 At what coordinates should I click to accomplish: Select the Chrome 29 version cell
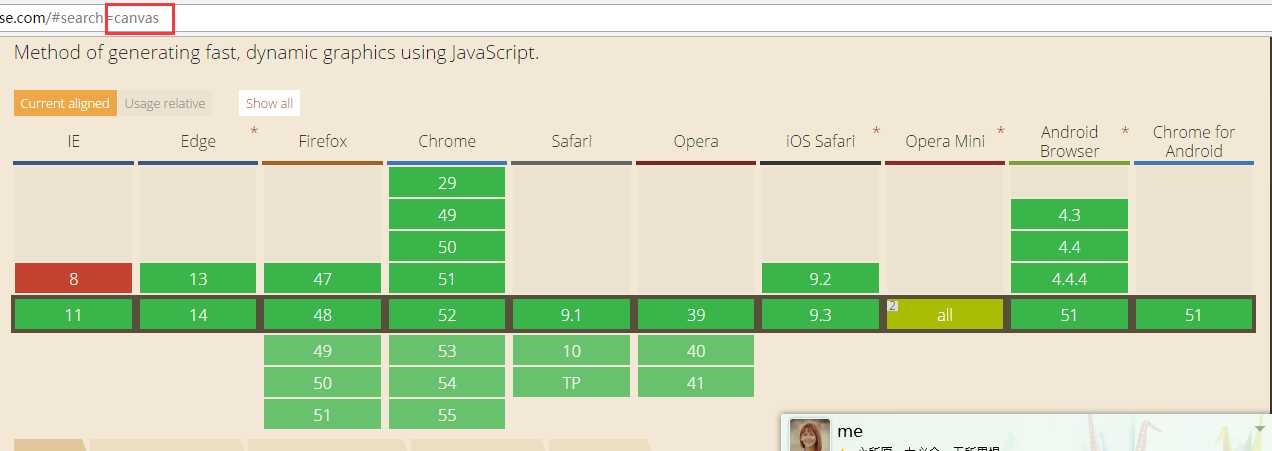[x=447, y=182]
